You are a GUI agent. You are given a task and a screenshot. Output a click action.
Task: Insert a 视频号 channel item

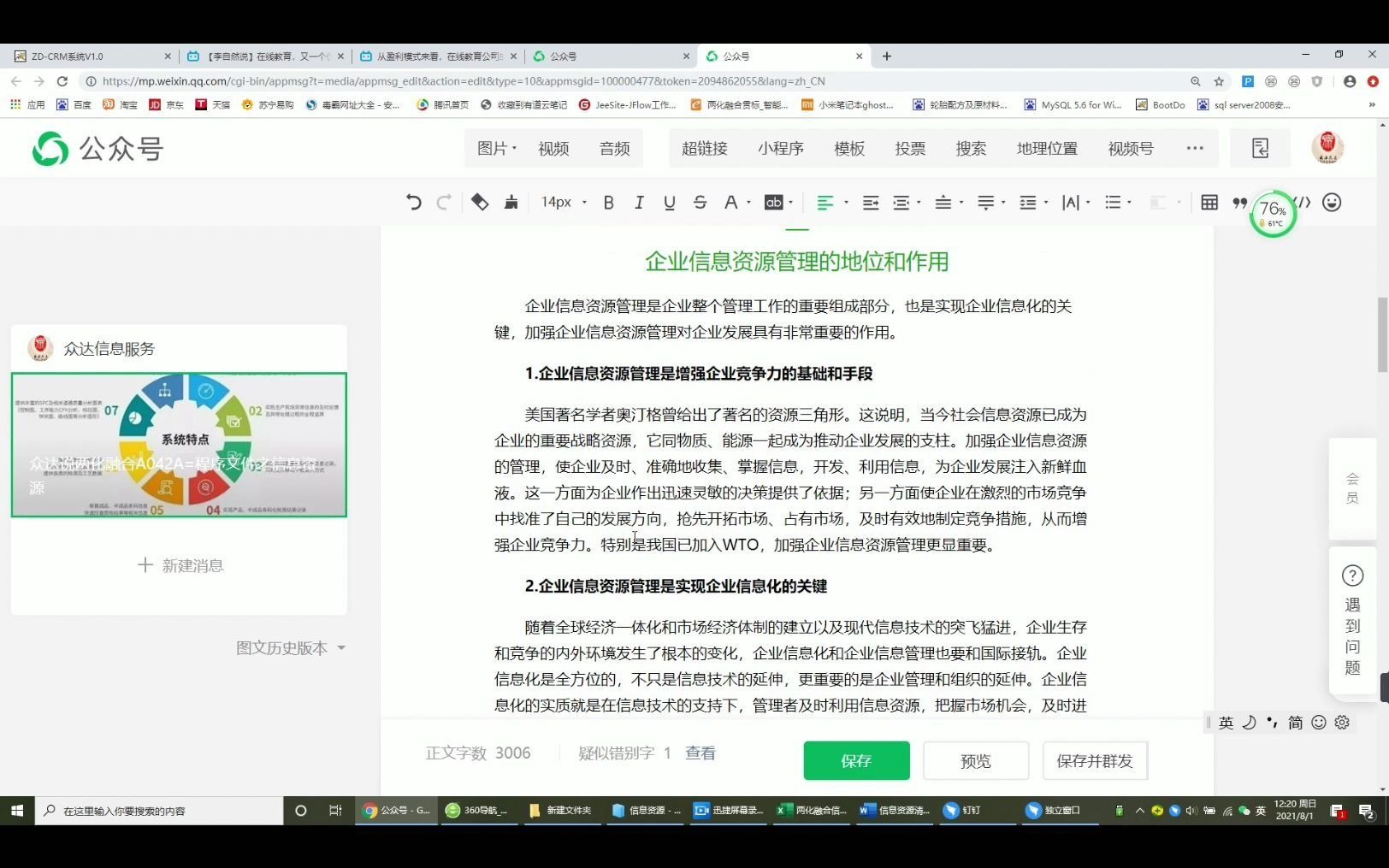(1131, 149)
